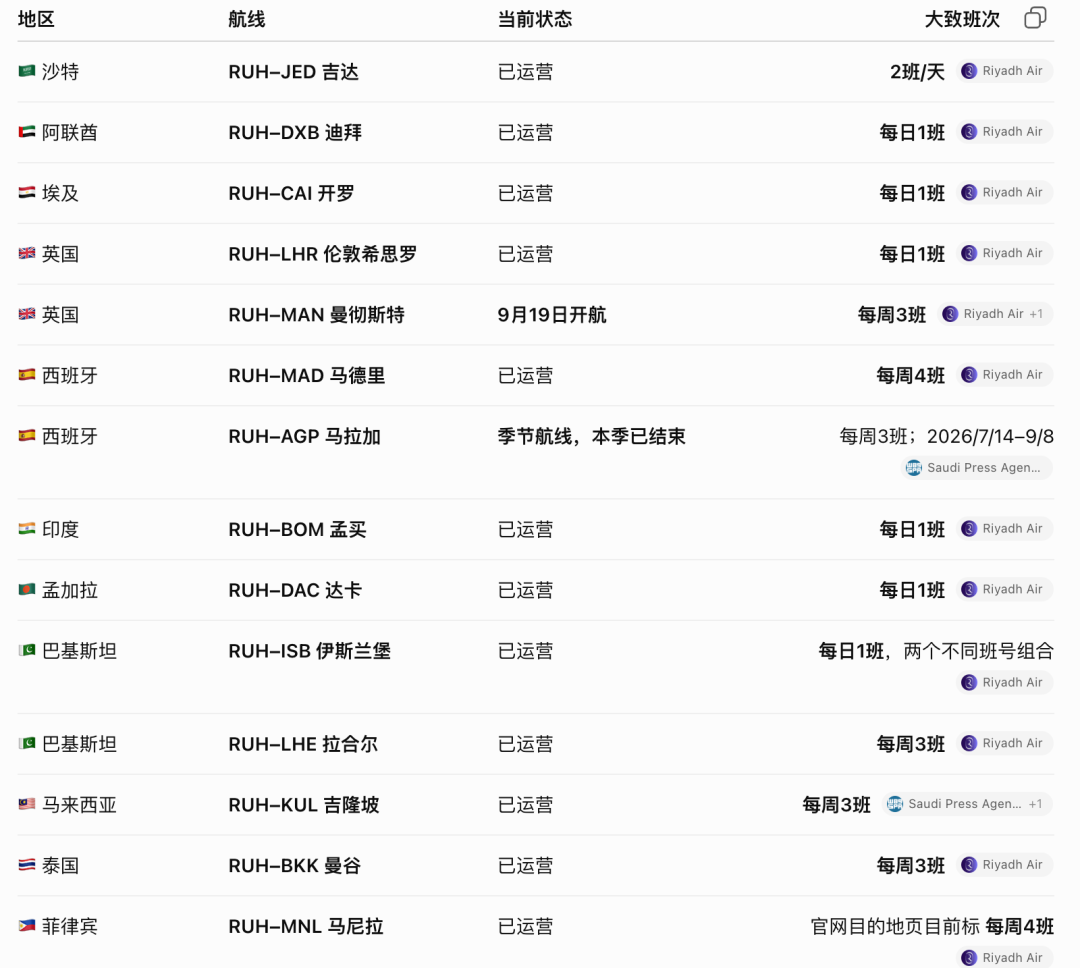The image size is (1080, 968).
Task: Click the UK flag in the RUH–LHR row
Action: pos(27,254)
